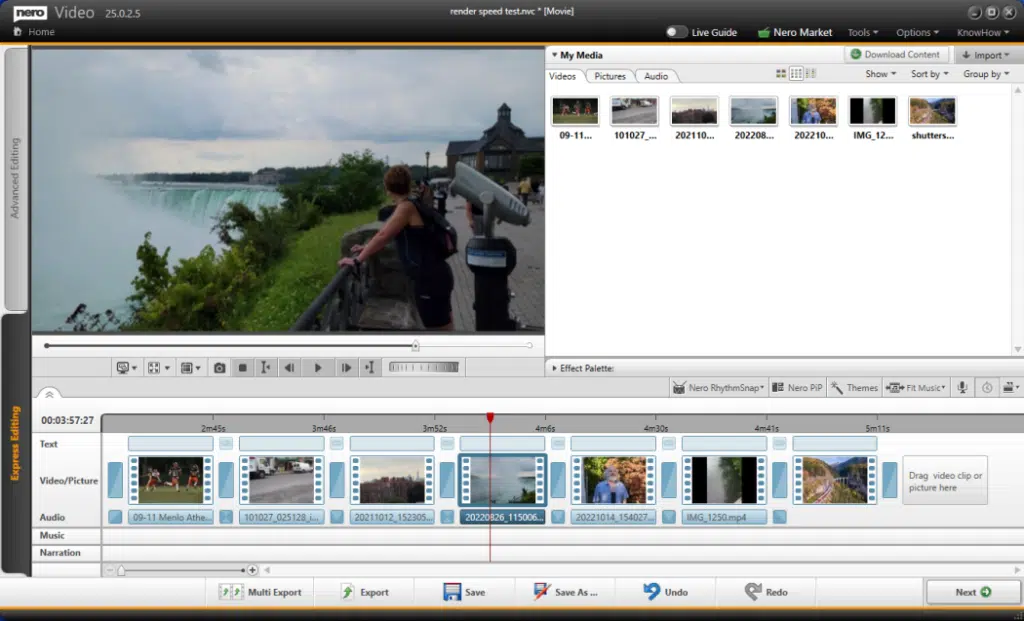Open the Group by dropdown
The width and height of the screenshot is (1024, 621).
click(x=986, y=74)
